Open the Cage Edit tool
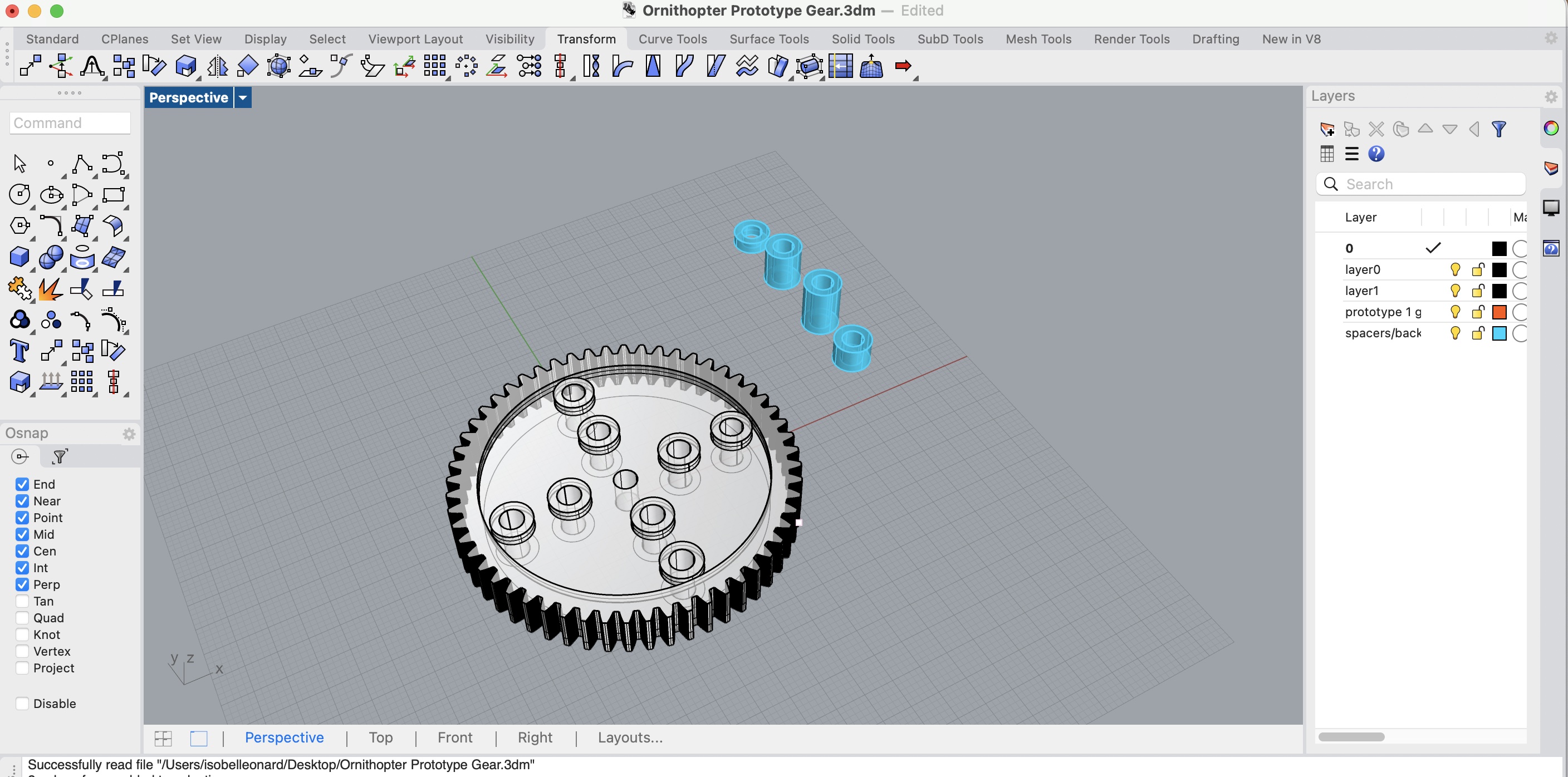1568x777 pixels. point(809,66)
